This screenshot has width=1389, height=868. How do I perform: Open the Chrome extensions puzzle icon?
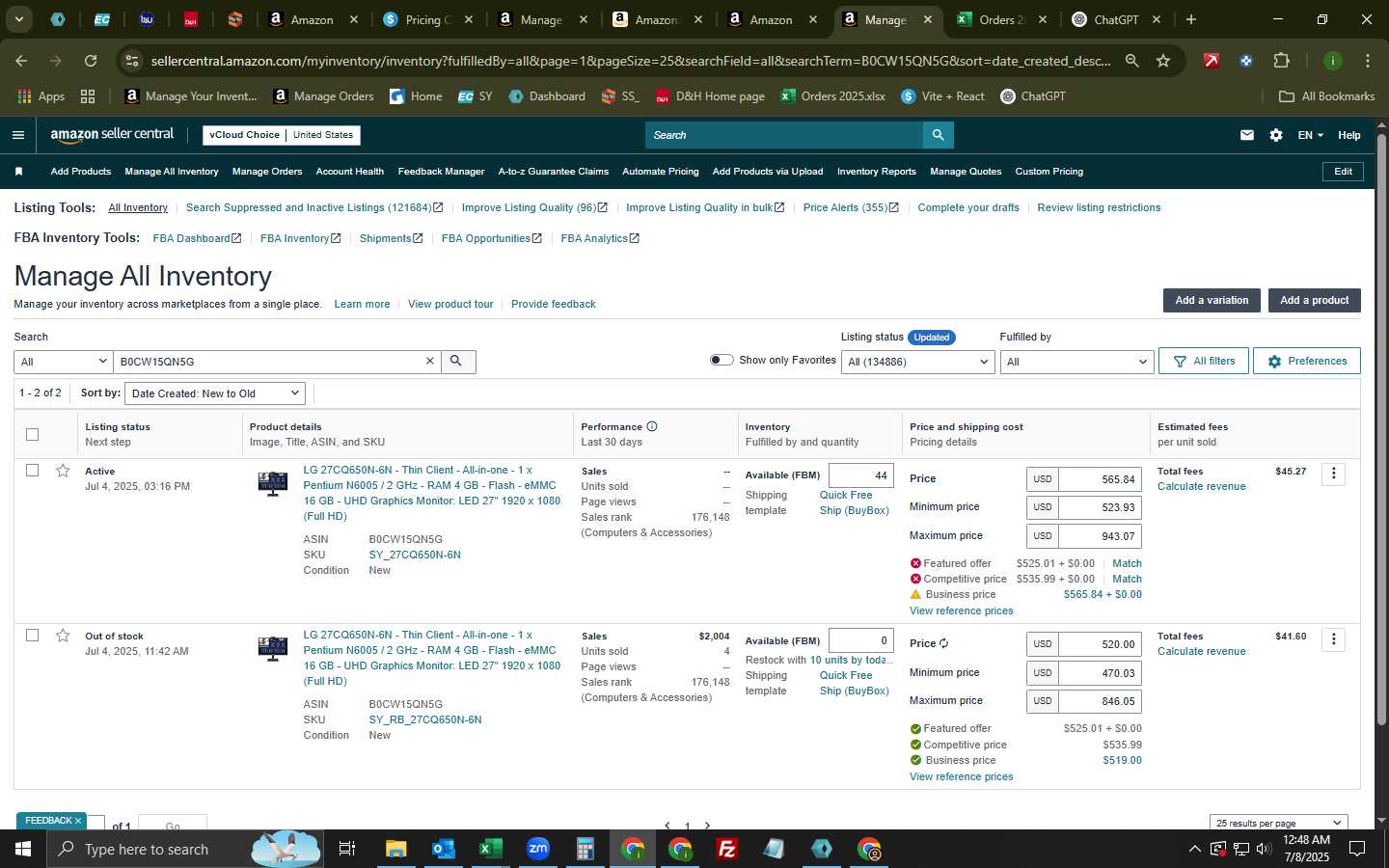(1281, 61)
